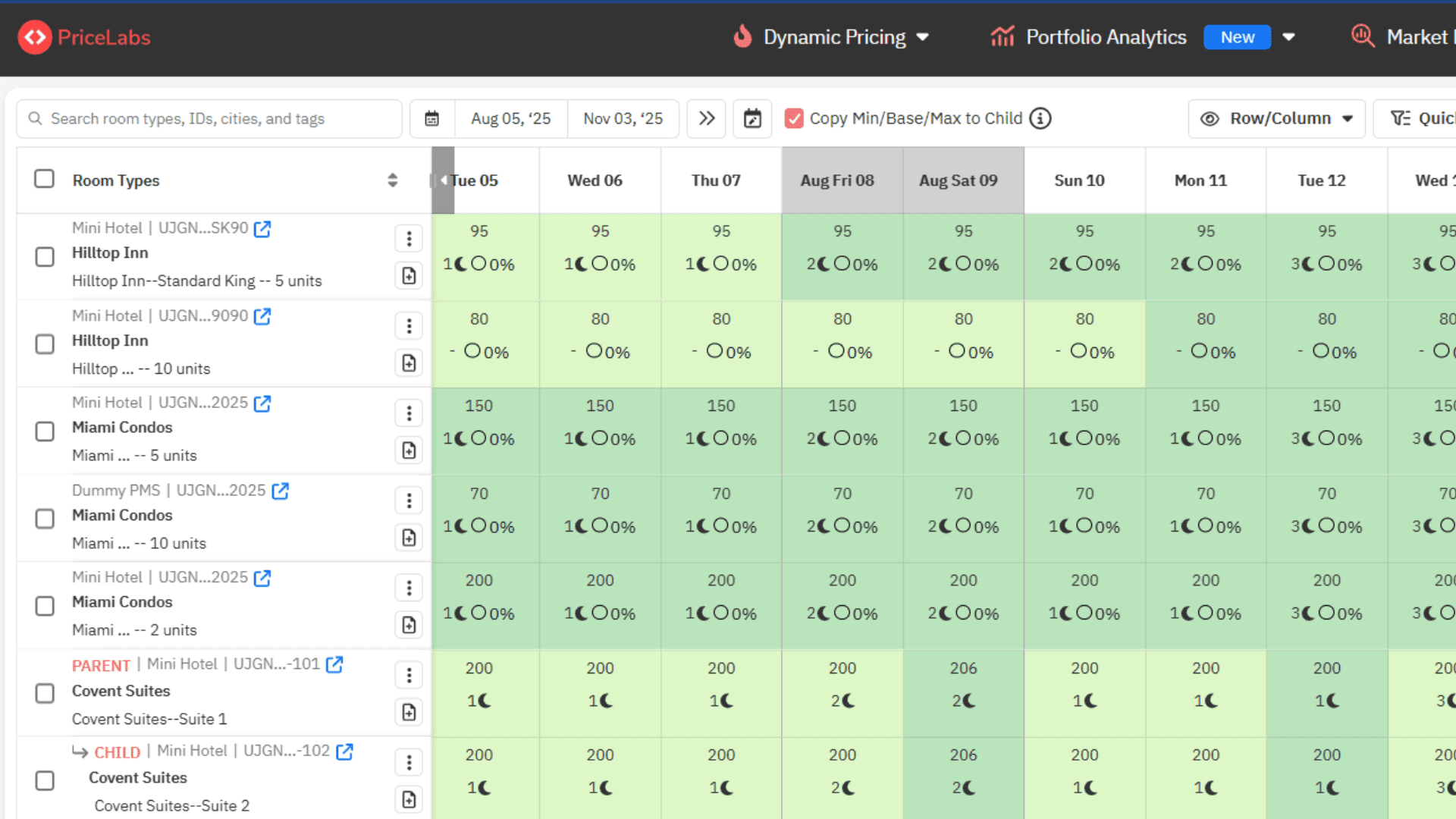Image resolution: width=1456 pixels, height=819 pixels.
Task: Click the double-chevron next date range icon
Action: point(706,118)
